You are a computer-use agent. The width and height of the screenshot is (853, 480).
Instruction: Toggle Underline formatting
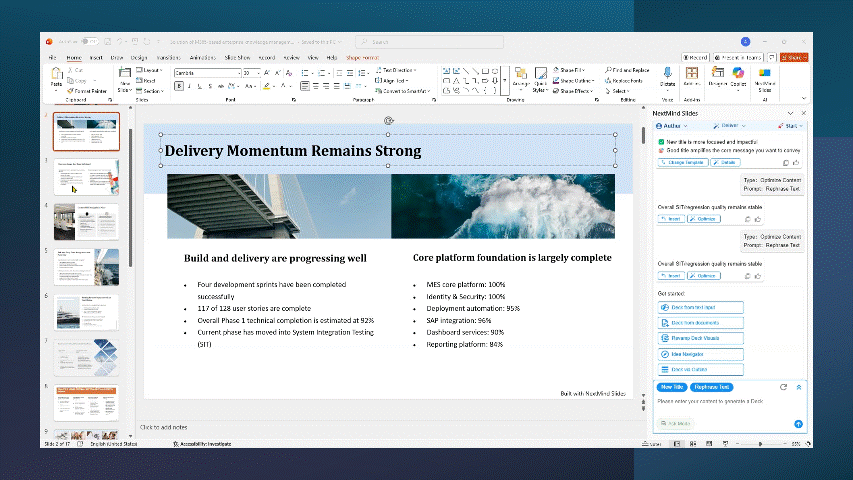pyautogui.click(x=200, y=86)
